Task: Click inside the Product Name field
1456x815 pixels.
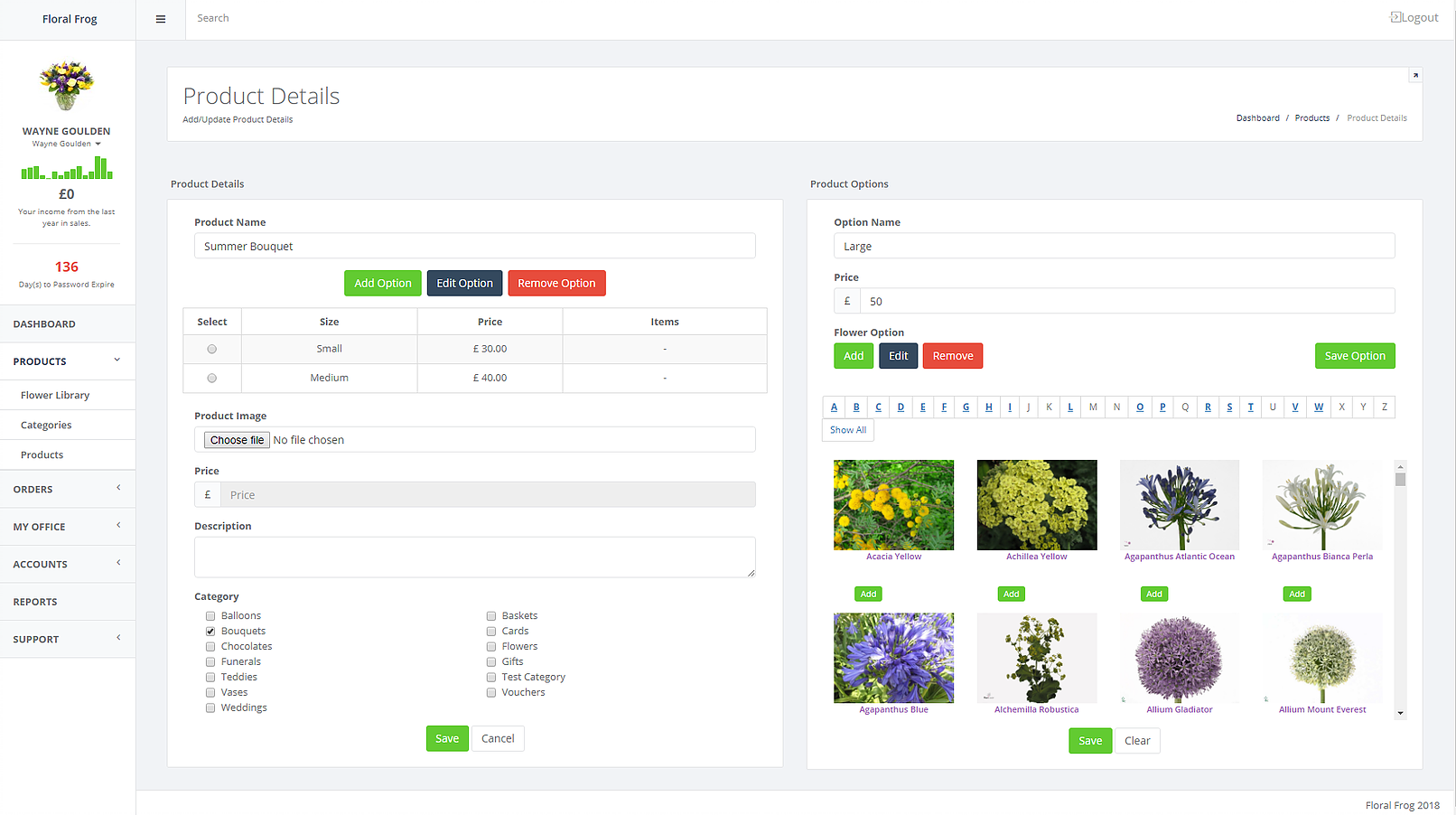Action: tap(474, 245)
